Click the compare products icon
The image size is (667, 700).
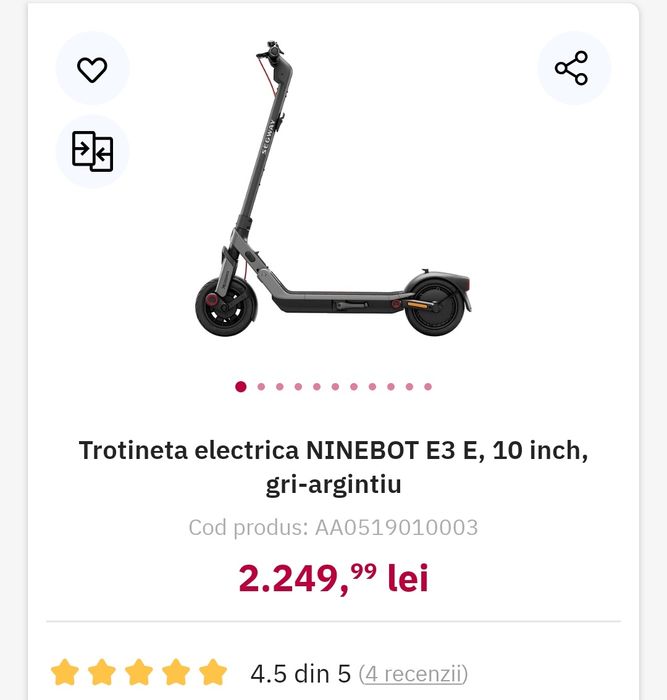point(92,151)
